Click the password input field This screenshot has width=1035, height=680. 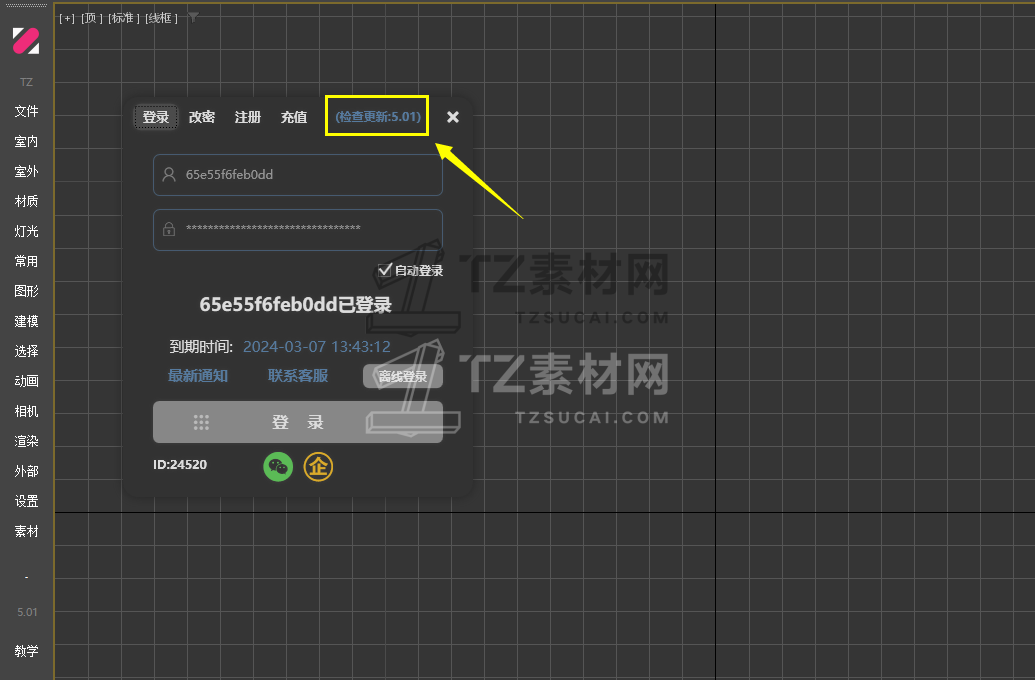click(298, 230)
